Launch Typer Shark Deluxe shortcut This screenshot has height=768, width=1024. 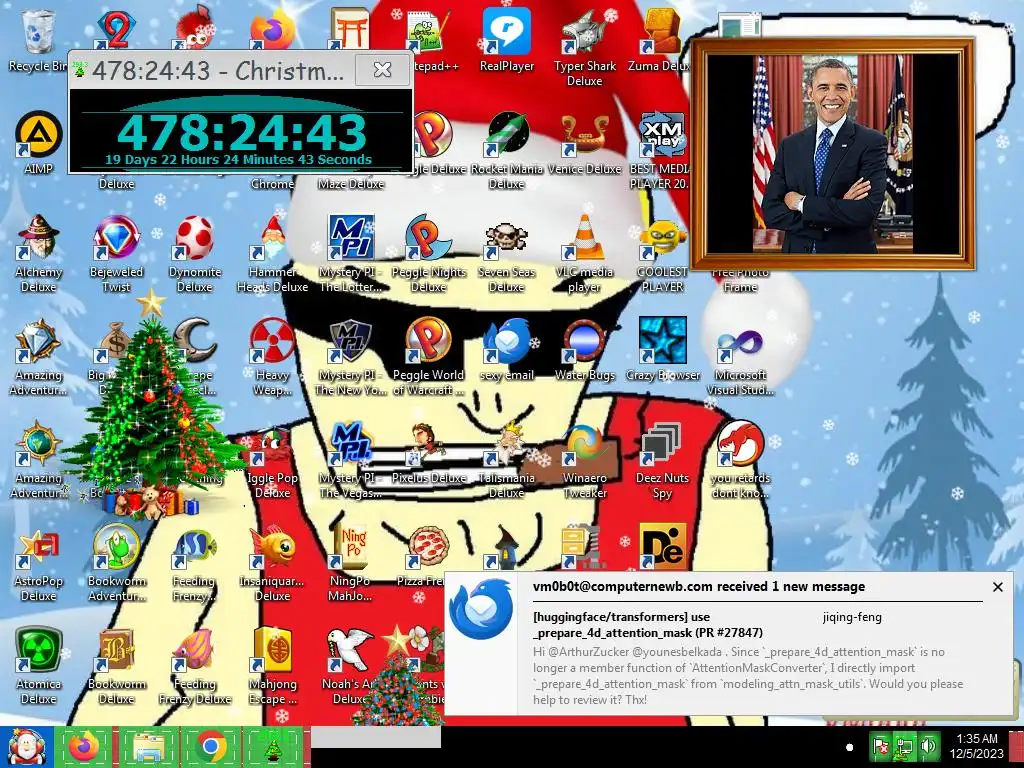coord(584,47)
